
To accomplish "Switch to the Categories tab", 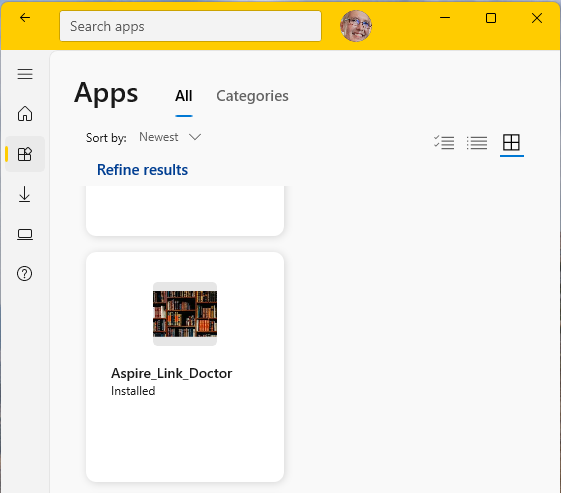I will tap(252, 96).
